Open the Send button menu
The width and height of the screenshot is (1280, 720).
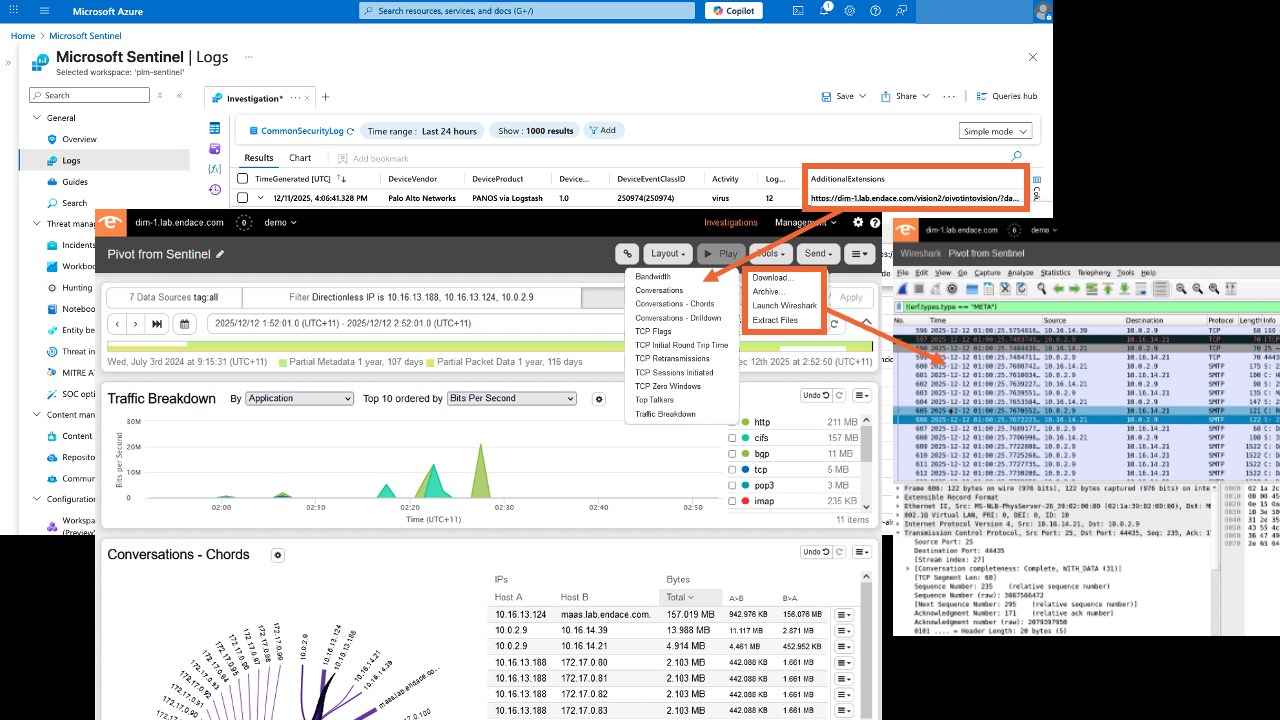[820, 254]
